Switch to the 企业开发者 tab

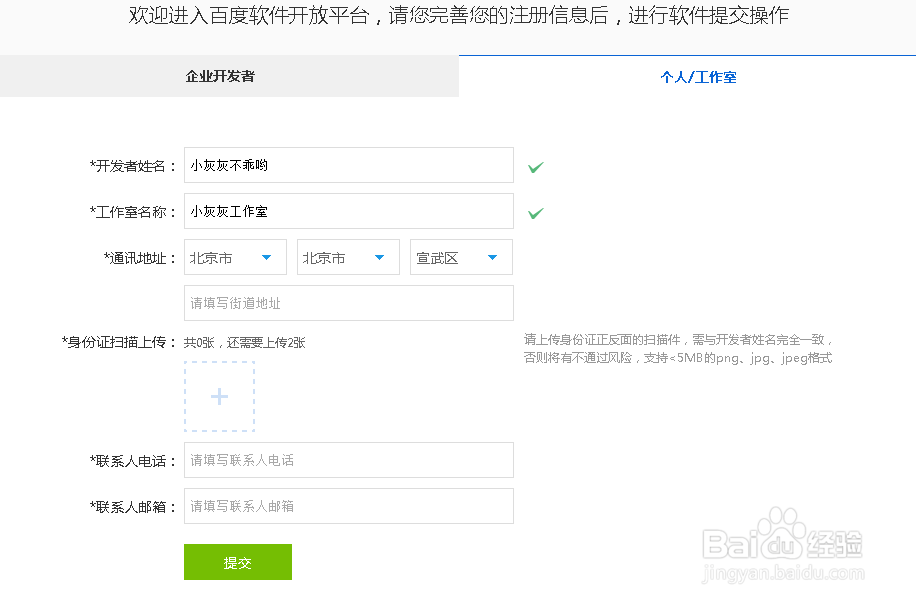(x=229, y=76)
